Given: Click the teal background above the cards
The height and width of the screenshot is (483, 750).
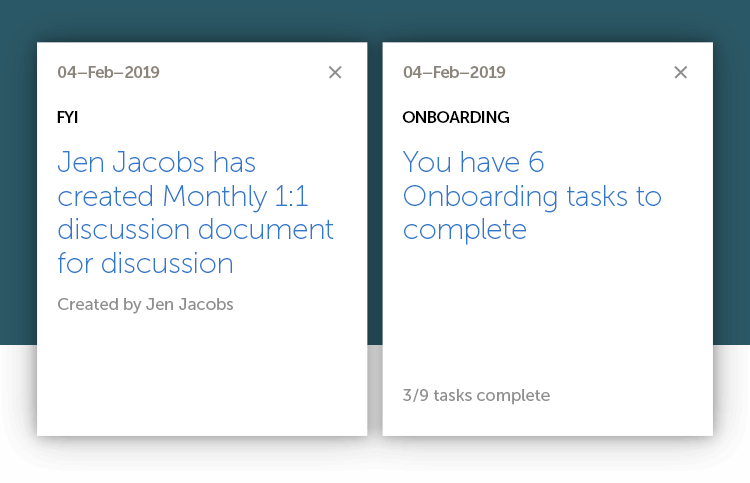Looking at the screenshot, I should pyautogui.click(x=375, y=20).
